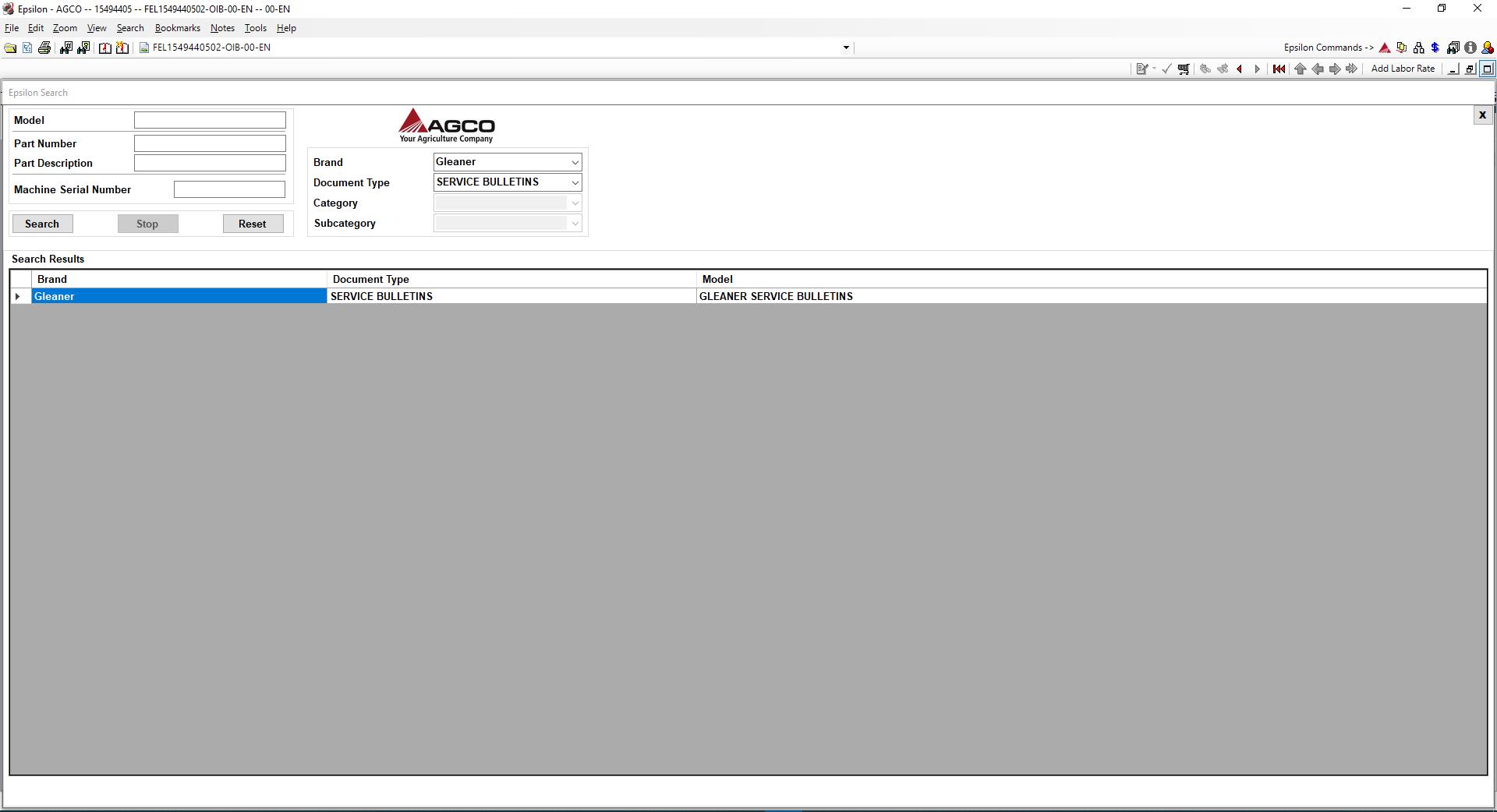1497x812 pixels.
Task: Click the Machine Serial Number input field
Action: [229, 189]
